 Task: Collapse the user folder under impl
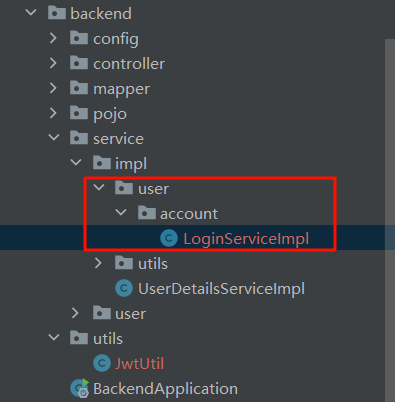[x=99, y=187]
